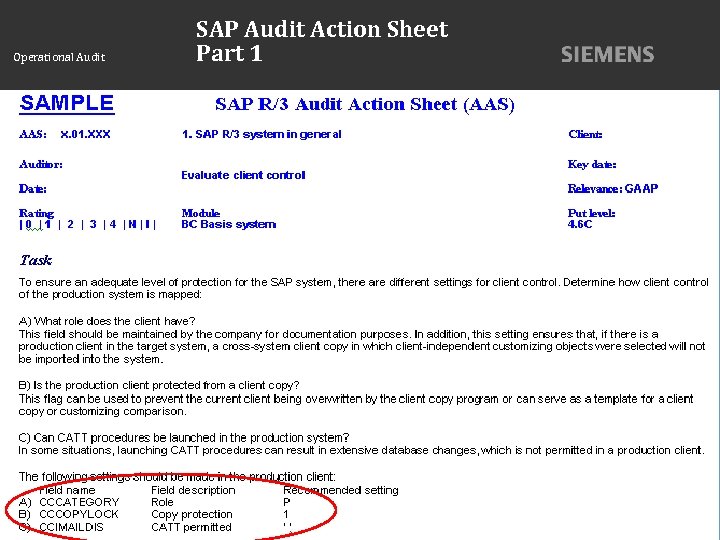Click the 'Key date:' label

pyautogui.click(x=592, y=164)
